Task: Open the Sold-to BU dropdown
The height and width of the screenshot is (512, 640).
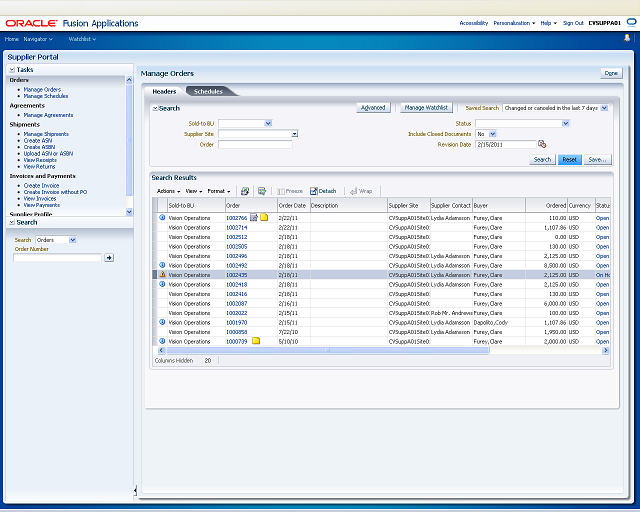Action: pos(268,123)
